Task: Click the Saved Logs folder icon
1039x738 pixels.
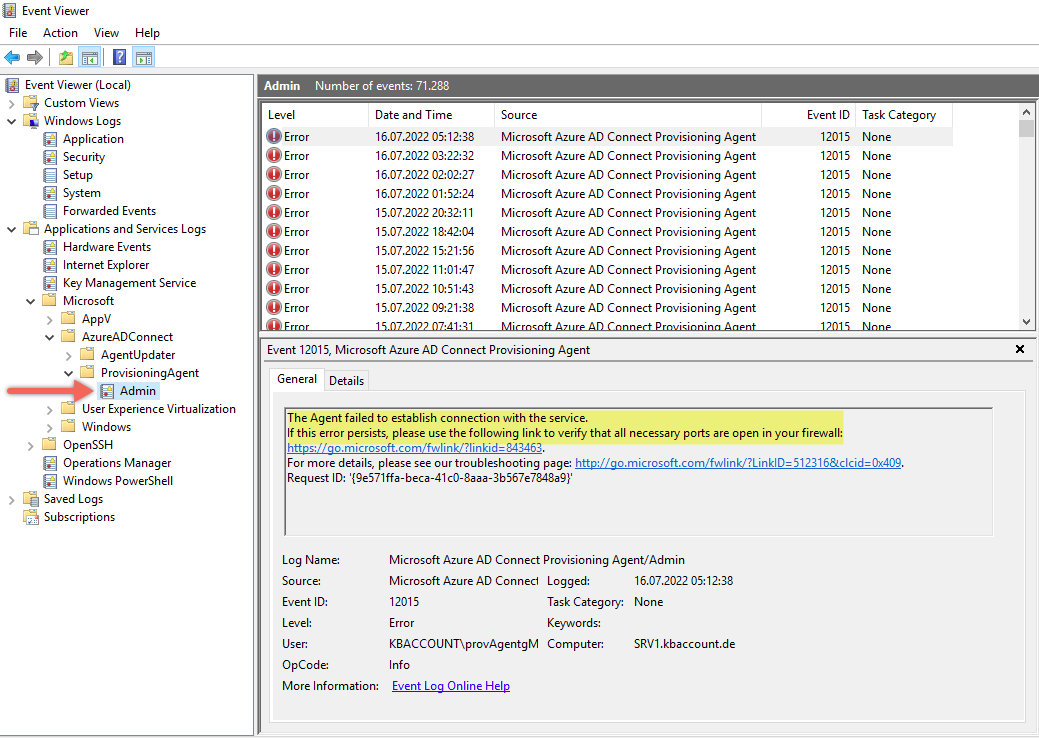Action: click(x=31, y=499)
